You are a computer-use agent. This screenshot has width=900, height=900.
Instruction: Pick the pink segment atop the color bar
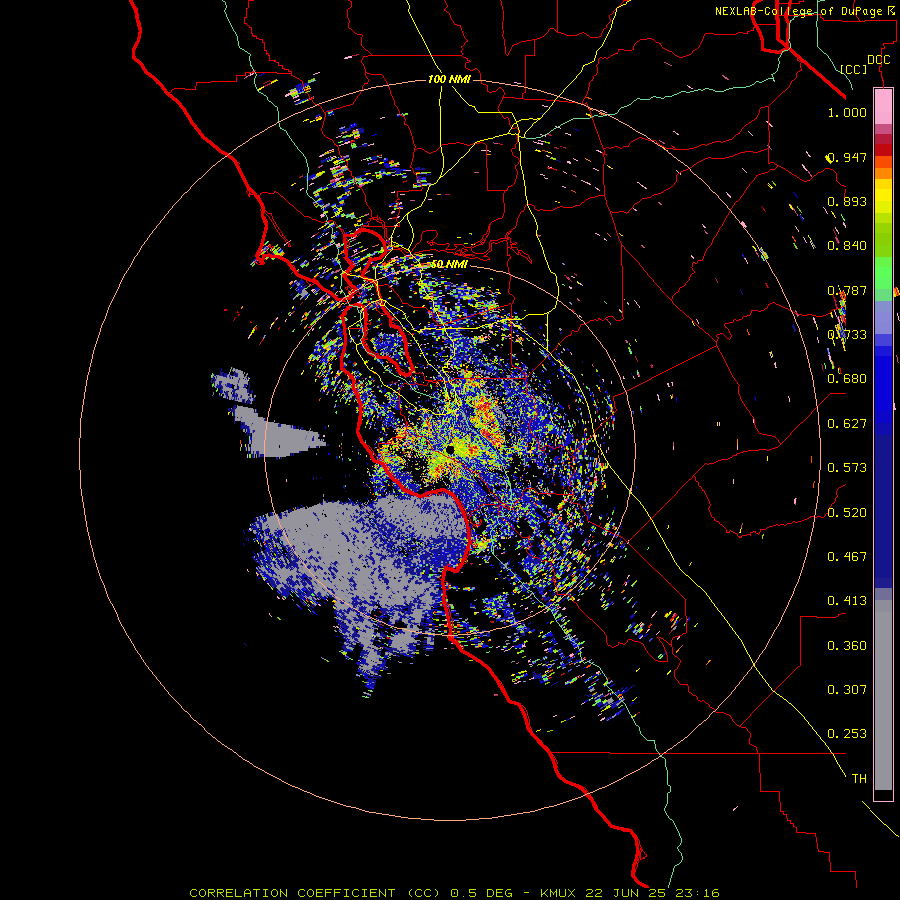[883, 107]
